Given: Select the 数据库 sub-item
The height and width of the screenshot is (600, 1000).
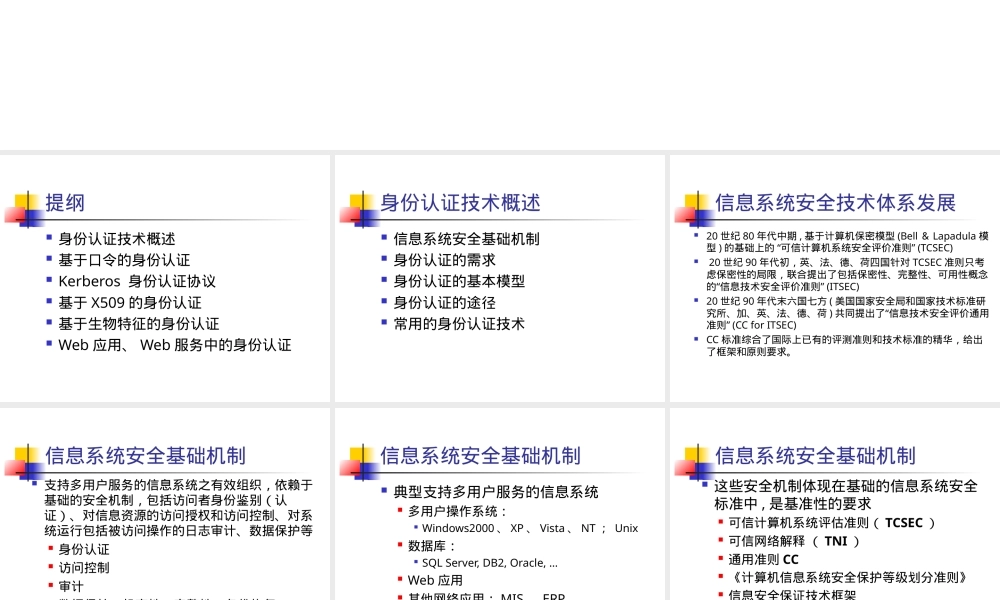Looking at the screenshot, I should [432, 546].
